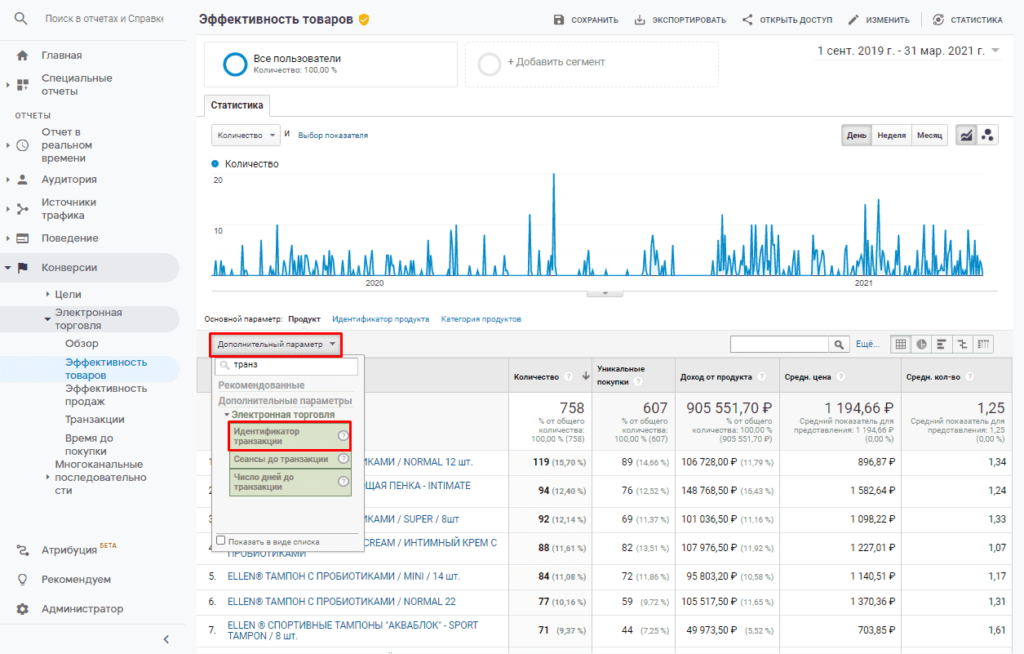Open the pivot table view icon
The height and width of the screenshot is (654, 1024).
983,344
